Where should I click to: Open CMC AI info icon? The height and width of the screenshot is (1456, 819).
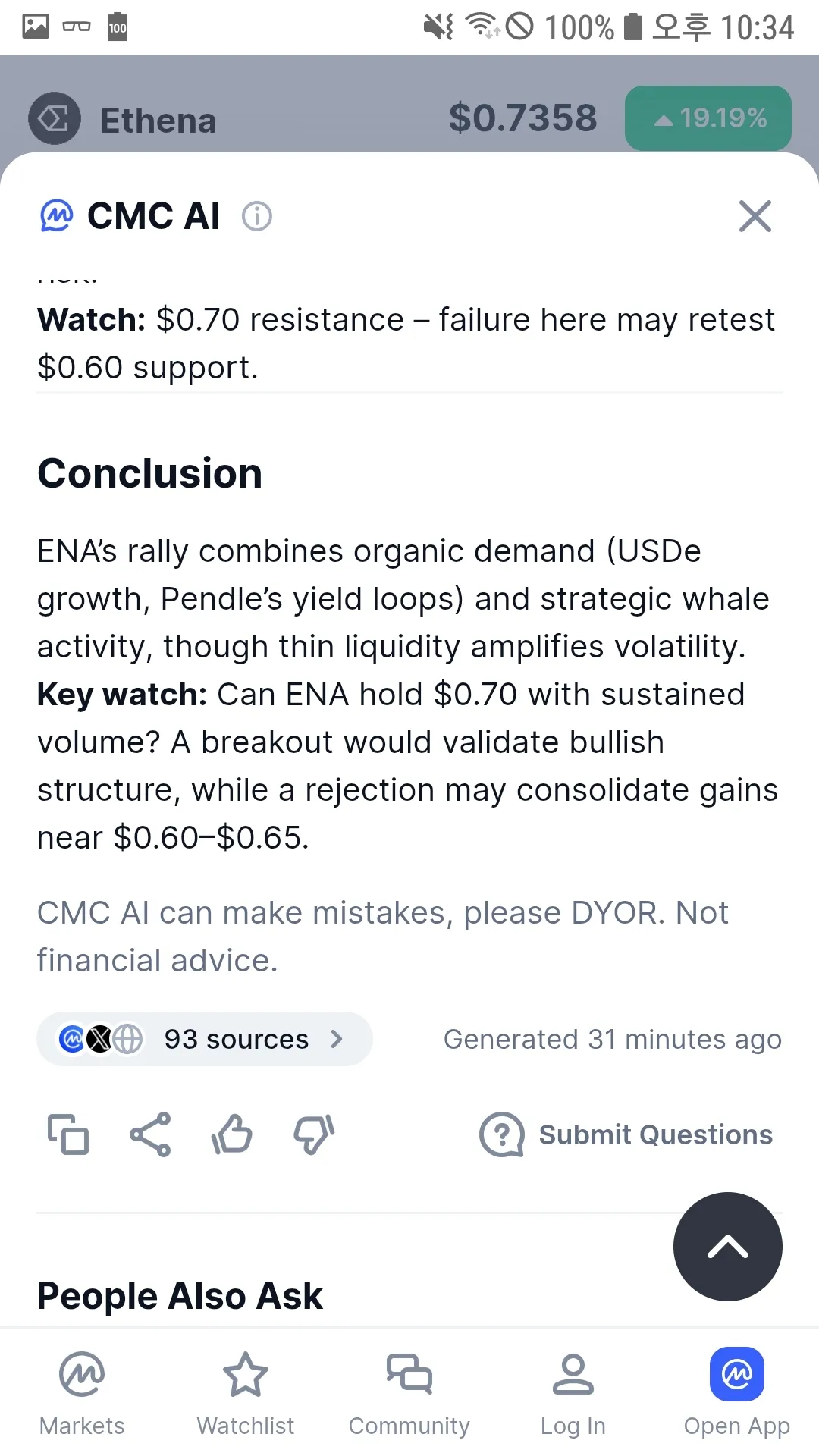pos(257,217)
